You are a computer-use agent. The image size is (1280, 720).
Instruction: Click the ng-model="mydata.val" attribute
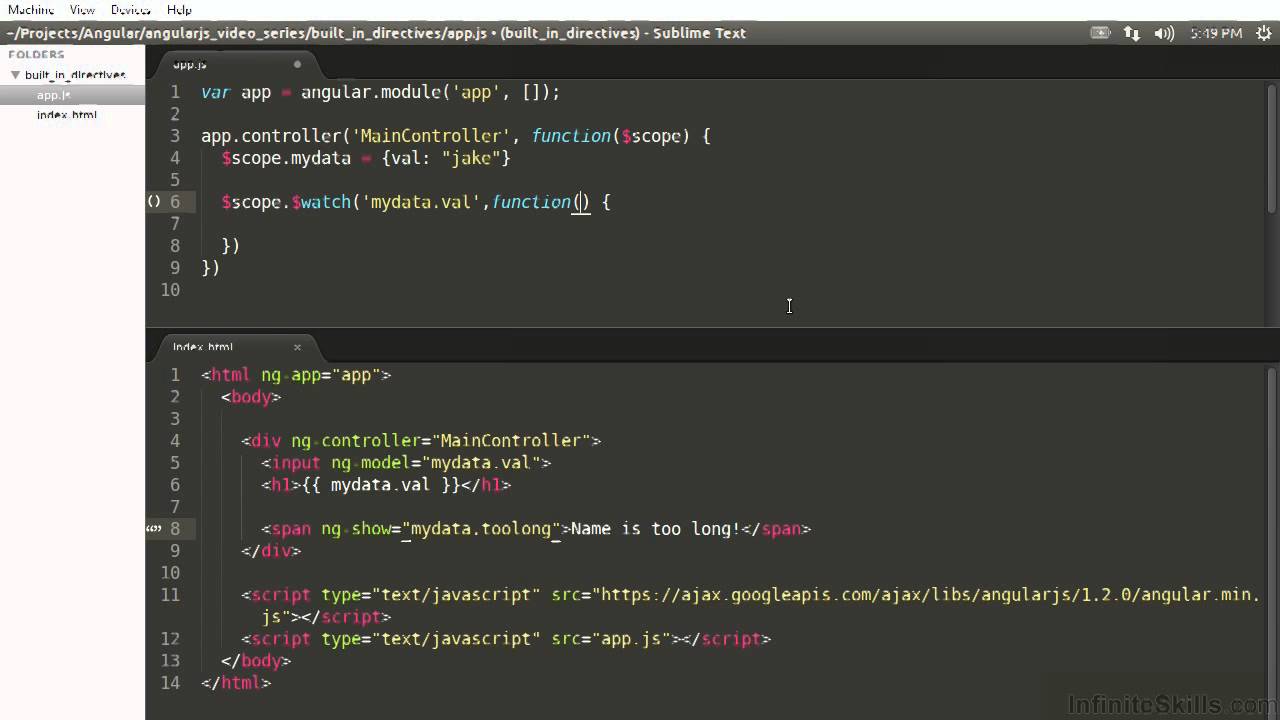(436, 463)
